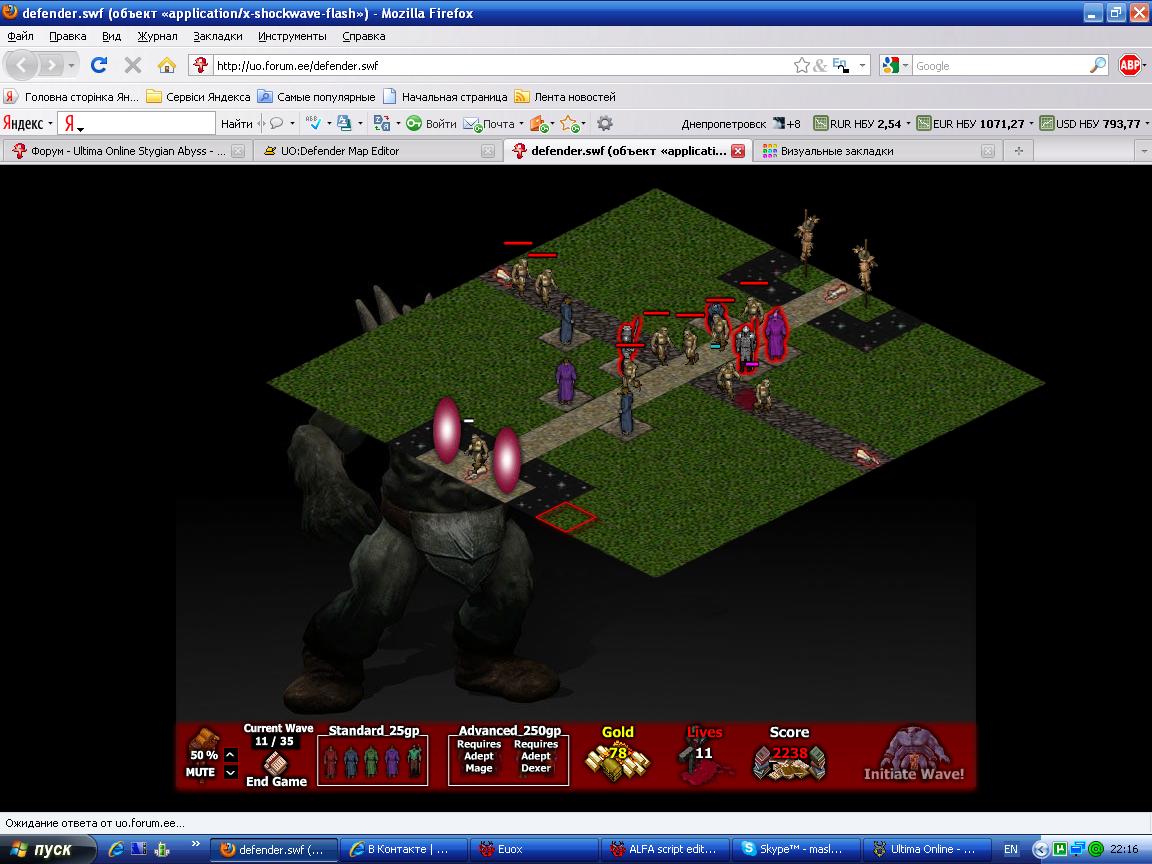Switch to Визуальные закладки tab
The height and width of the screenshot is (864, 1152).
878,151
